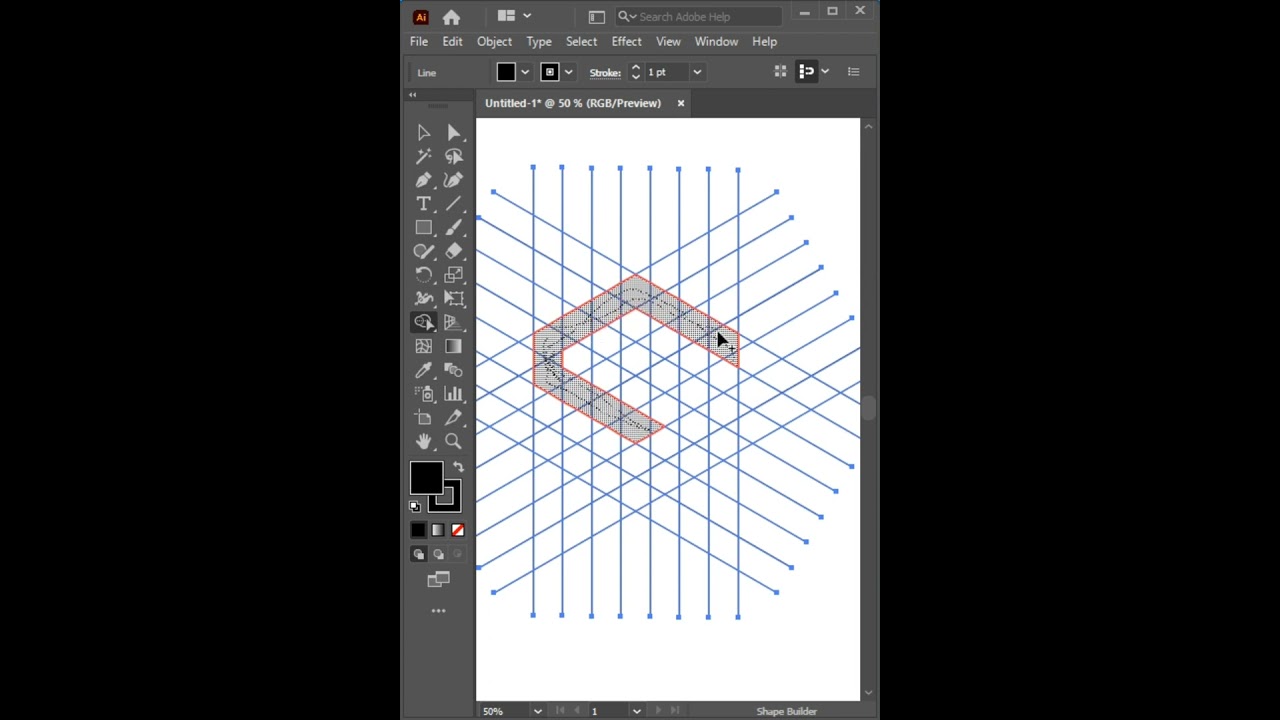
Task: Select the Hand tool
Action: [424, 441]
